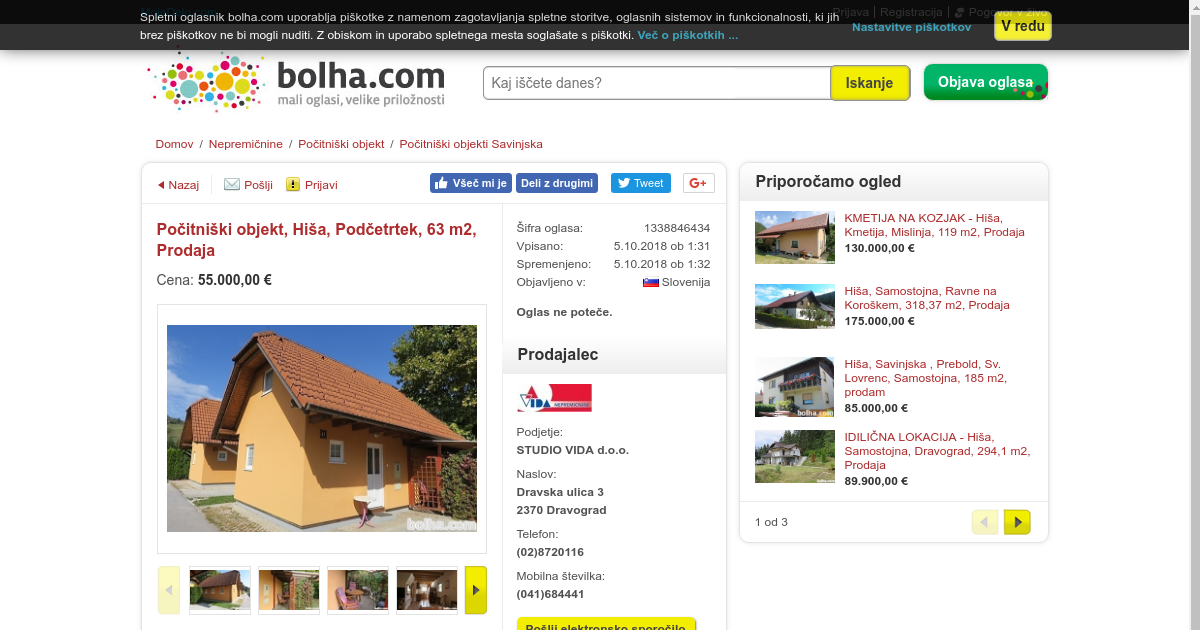This screenshot has height=630, width=1200.
Task: Click the Iskanje search button
Action: tap(870, 83)
